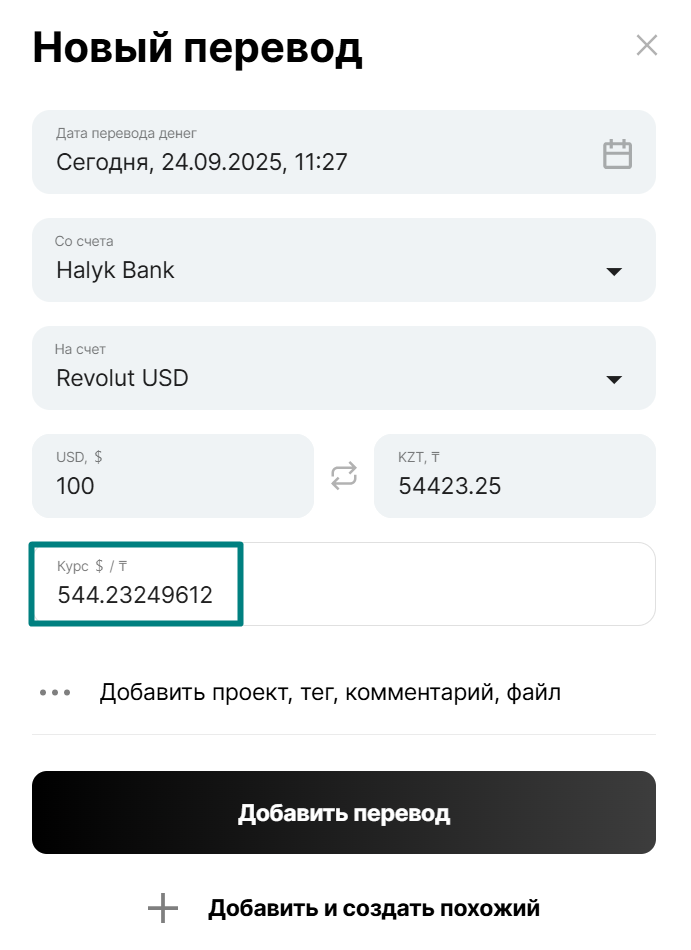Click the KZT, ₸ currency label

coord(419,458)
